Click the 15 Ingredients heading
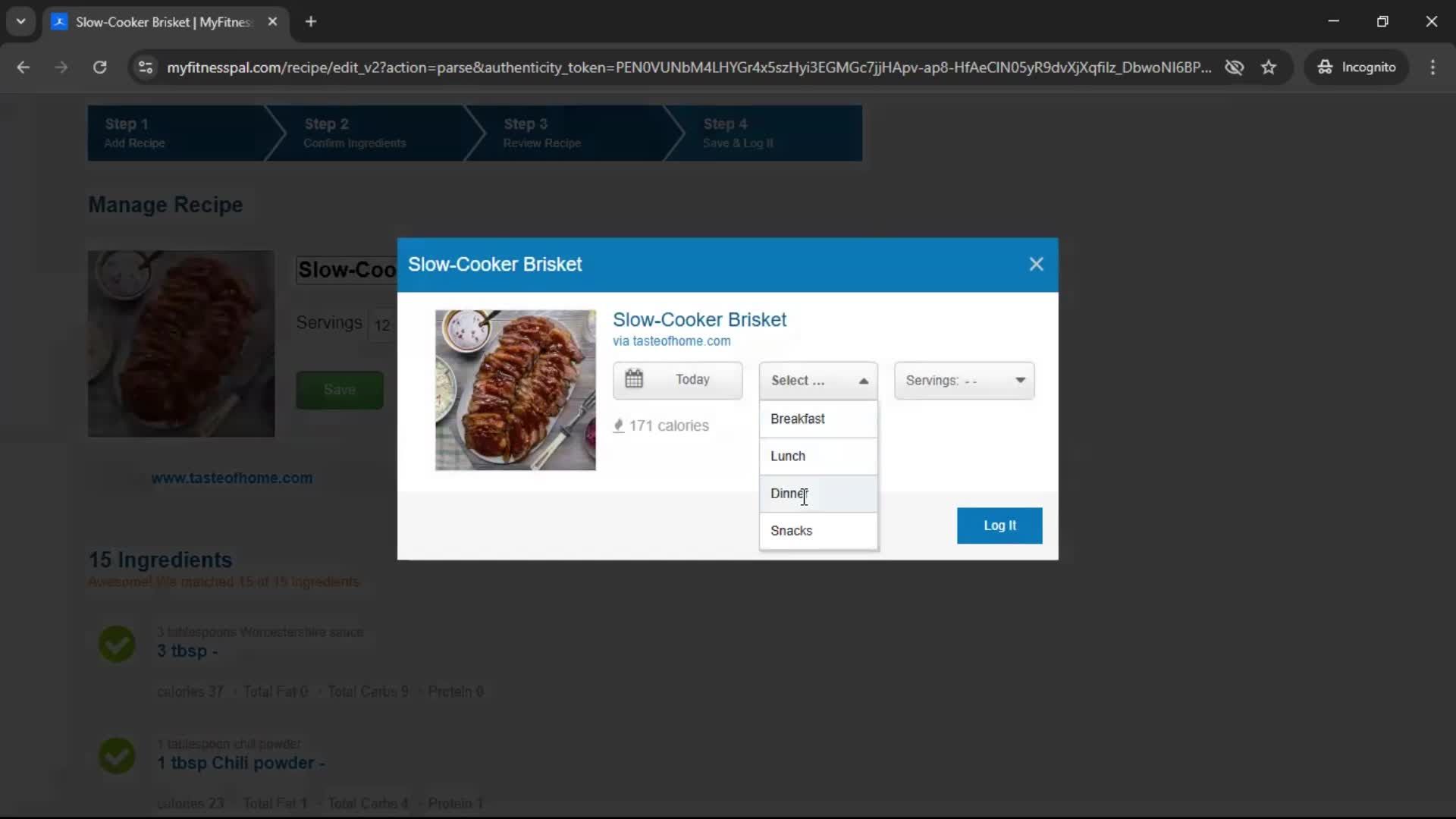The image size is (1456, 819). click(x=161, y=560)
